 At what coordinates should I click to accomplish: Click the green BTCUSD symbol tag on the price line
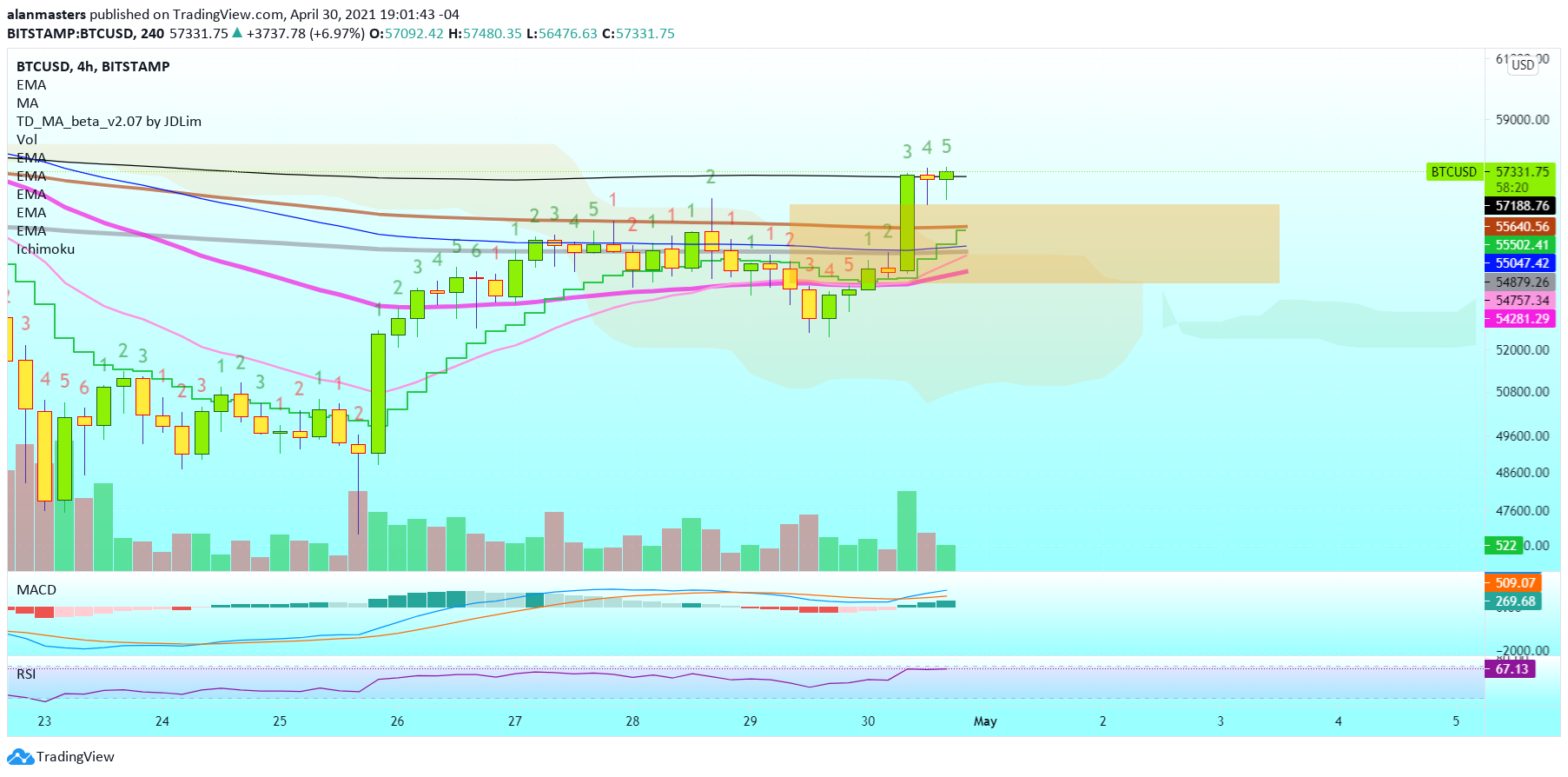1454,171
